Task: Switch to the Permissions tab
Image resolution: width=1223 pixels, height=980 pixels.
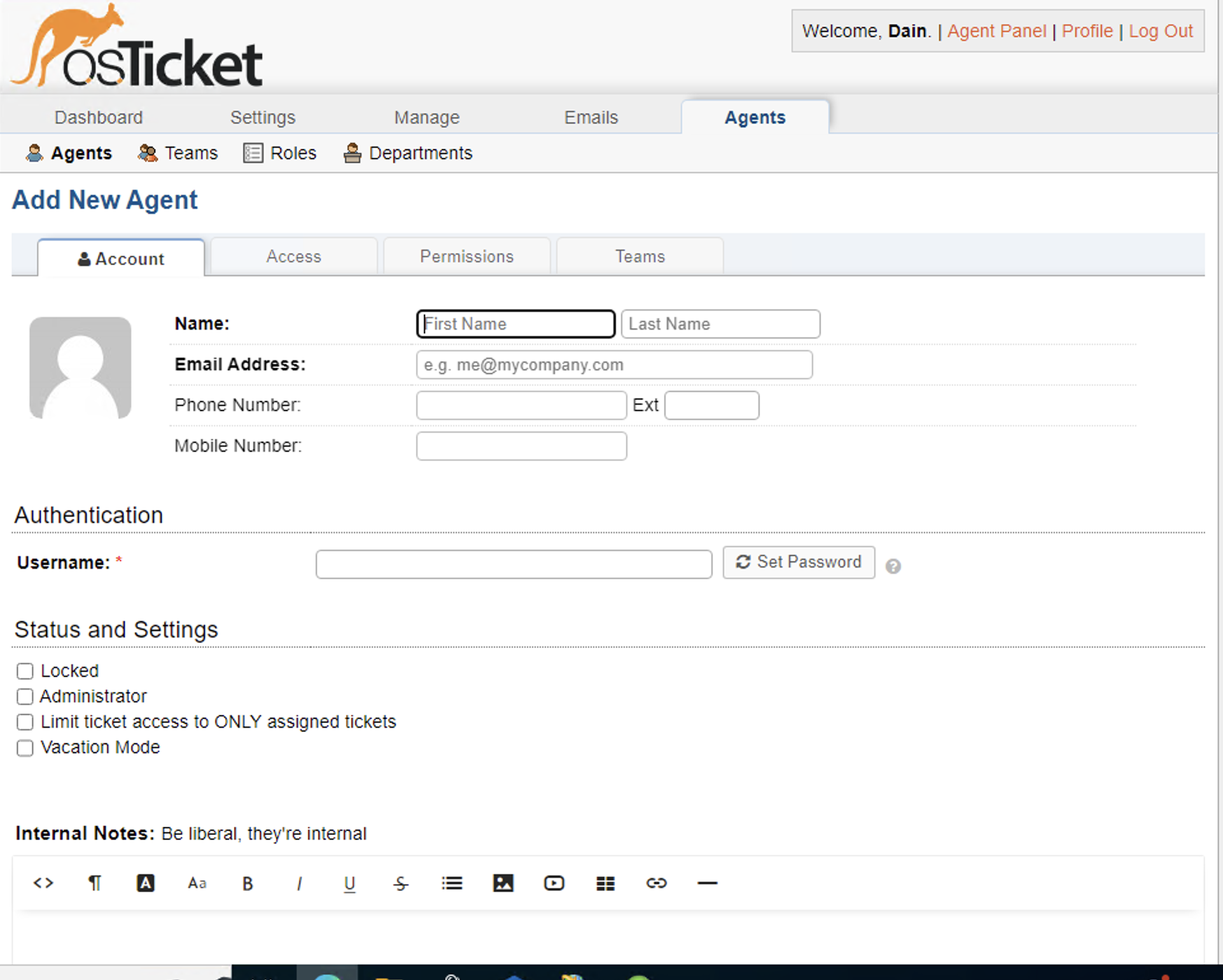Action: point(466,256)
